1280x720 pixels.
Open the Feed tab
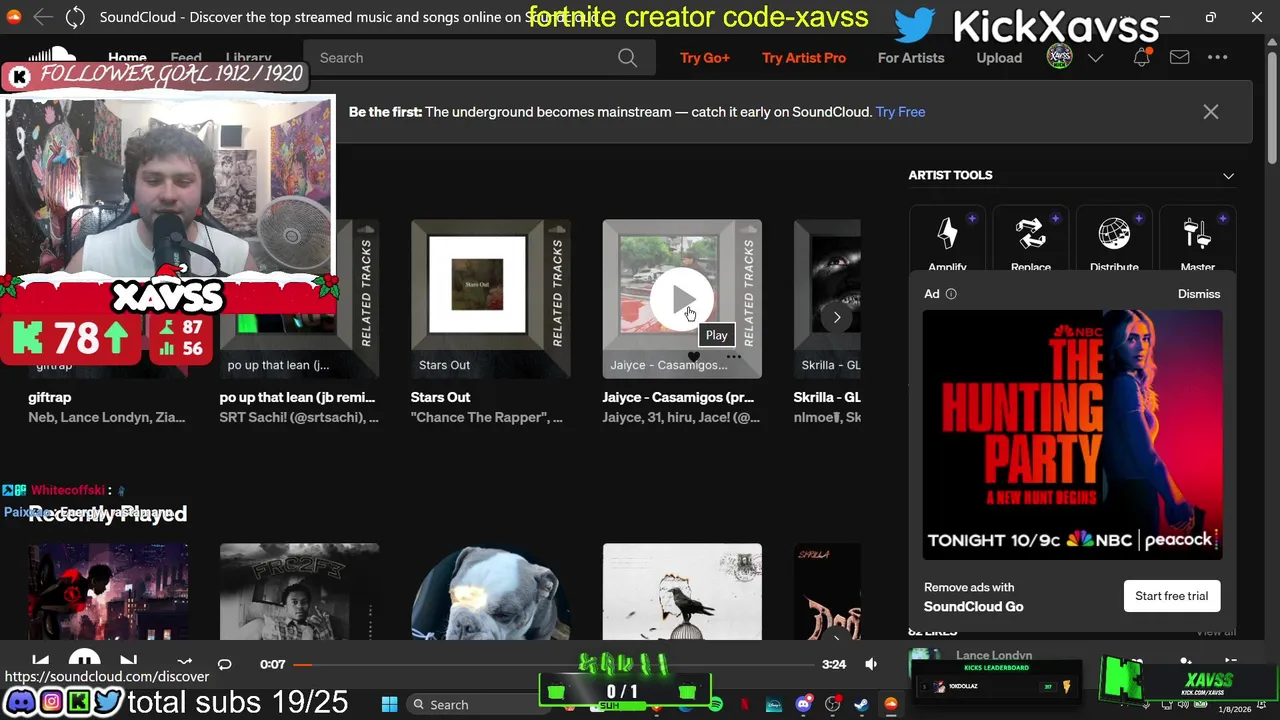tap(186, 57)
